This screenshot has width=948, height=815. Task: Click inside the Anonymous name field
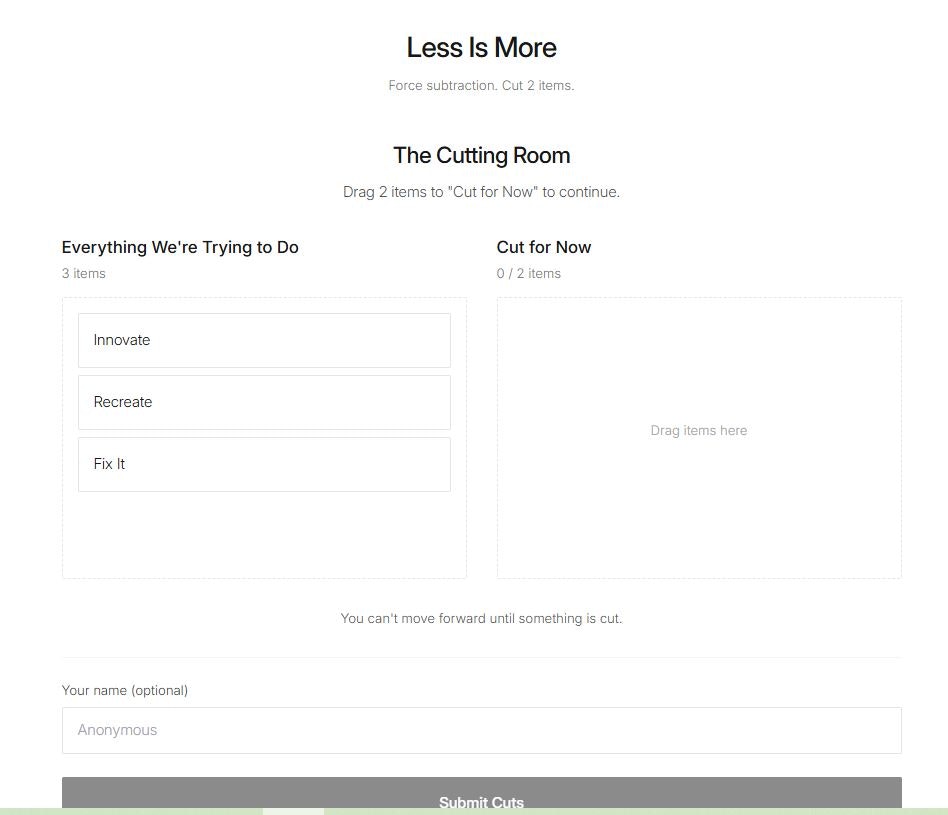[481, 730]
